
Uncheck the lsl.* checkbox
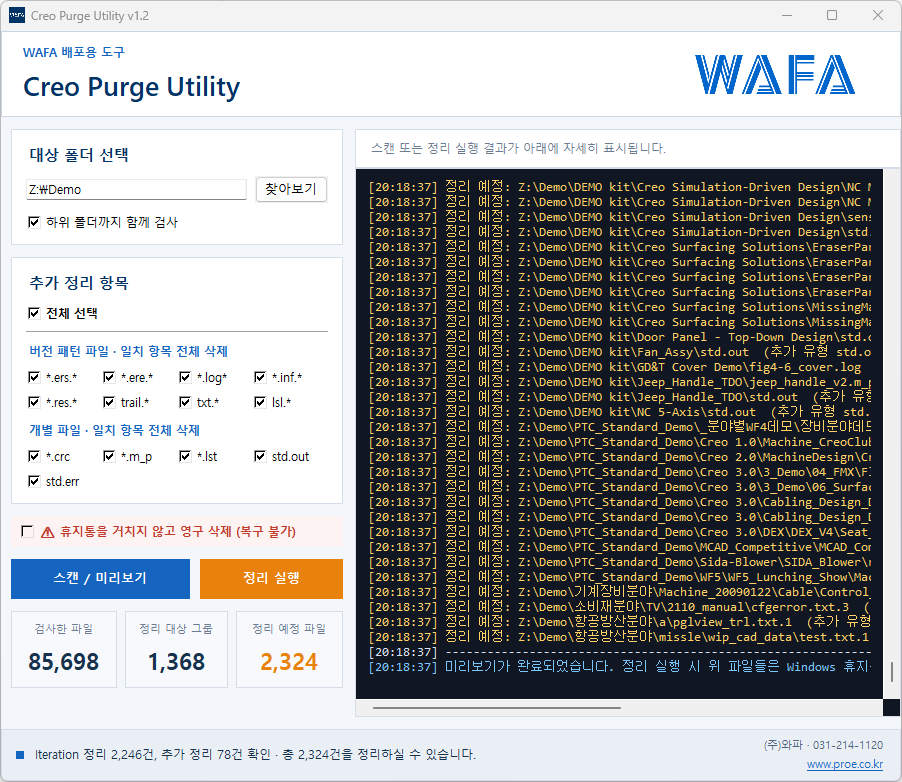click(260, 402)
